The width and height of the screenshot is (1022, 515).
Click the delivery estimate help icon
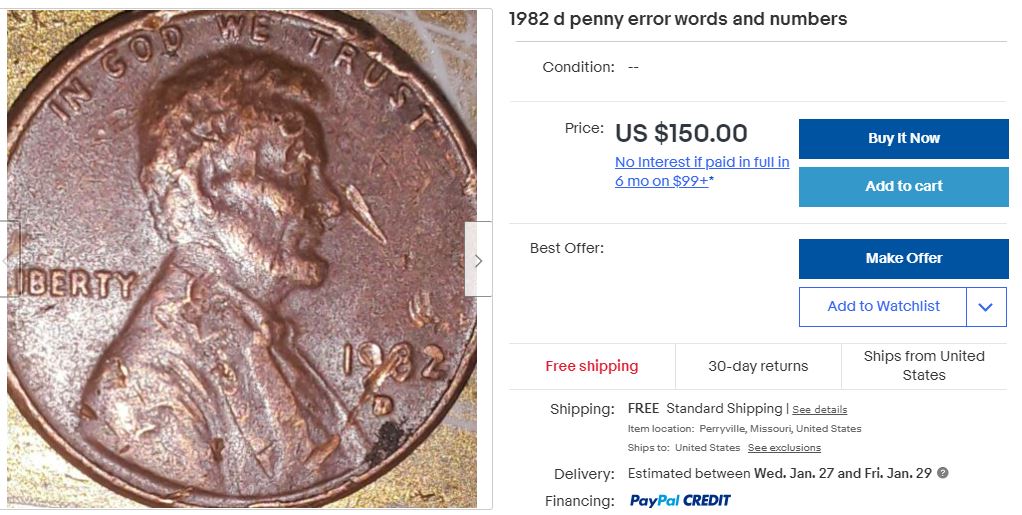pyautogui.click(x=942, y=473)
